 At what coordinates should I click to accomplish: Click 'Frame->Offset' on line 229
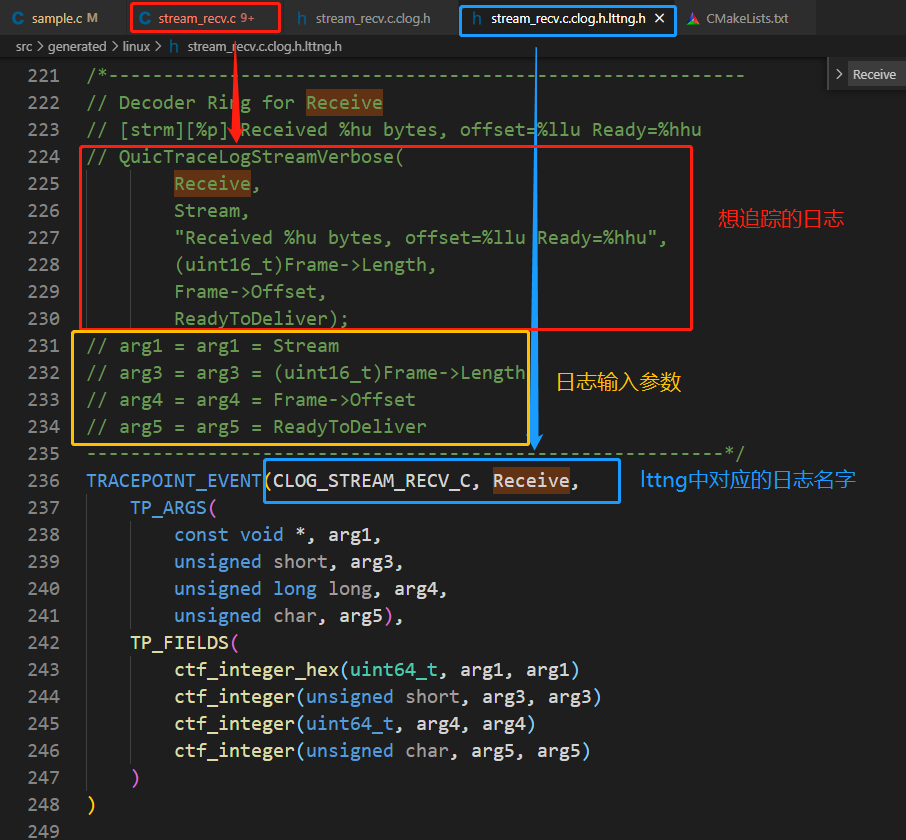[246, 292]
